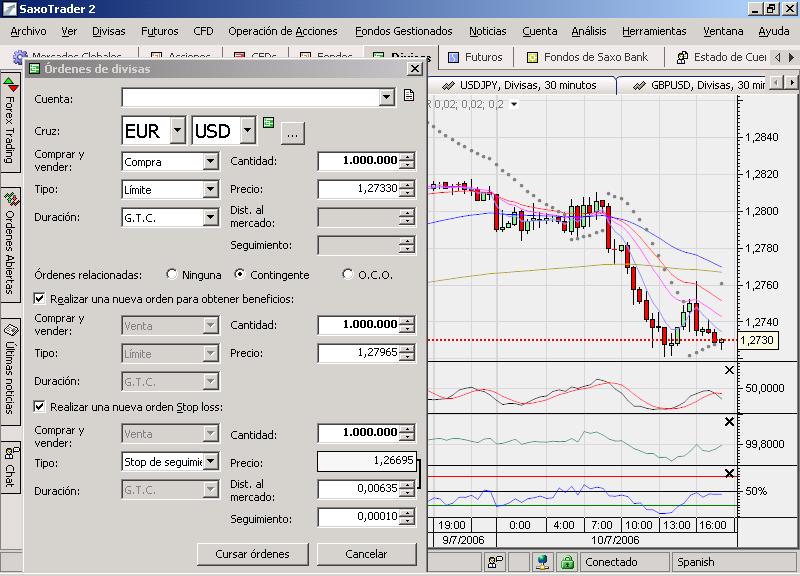Expand the Cuenta dropdown

point(386,97)
